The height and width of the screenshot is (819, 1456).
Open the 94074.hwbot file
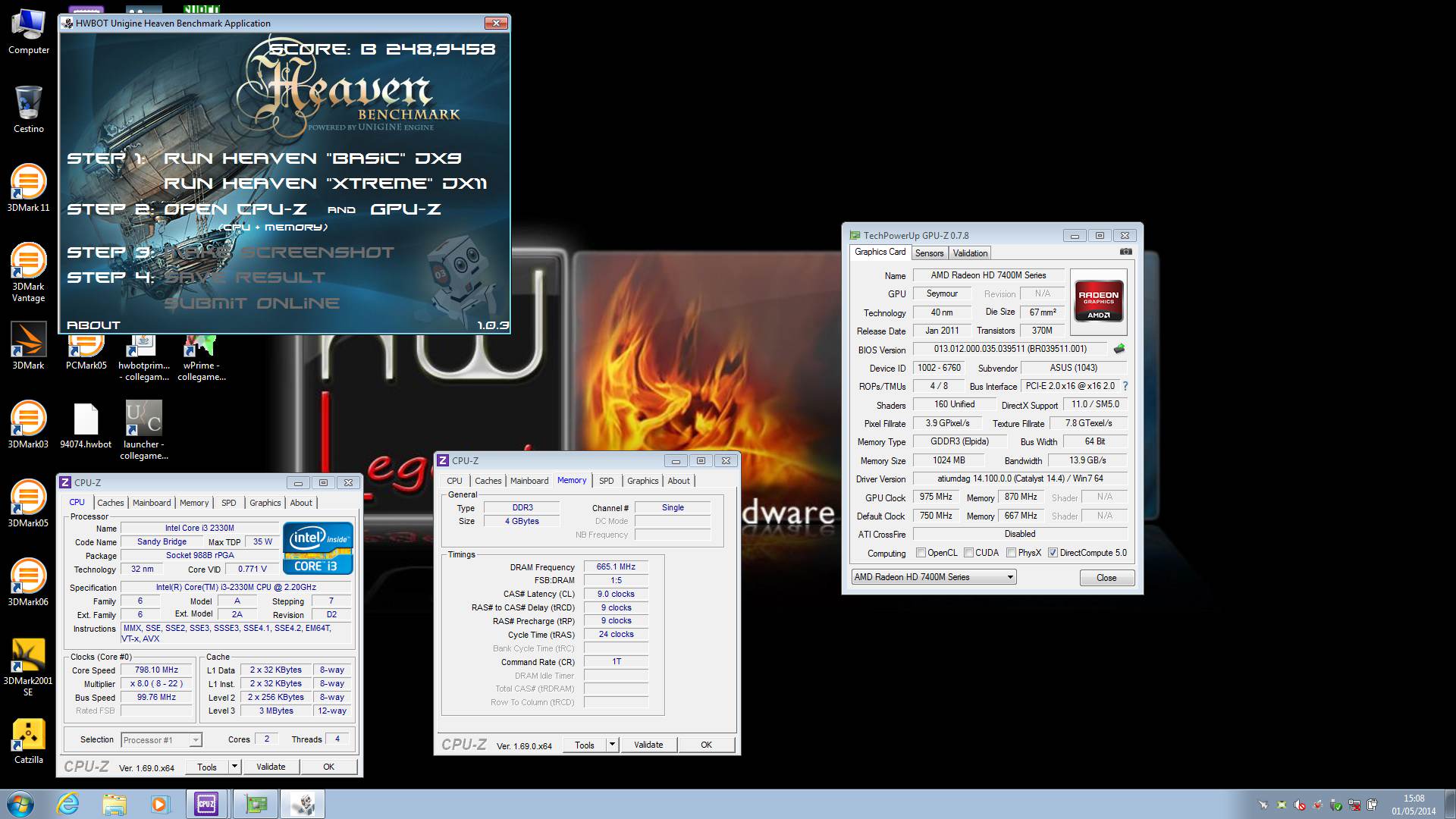pos(86,425)
